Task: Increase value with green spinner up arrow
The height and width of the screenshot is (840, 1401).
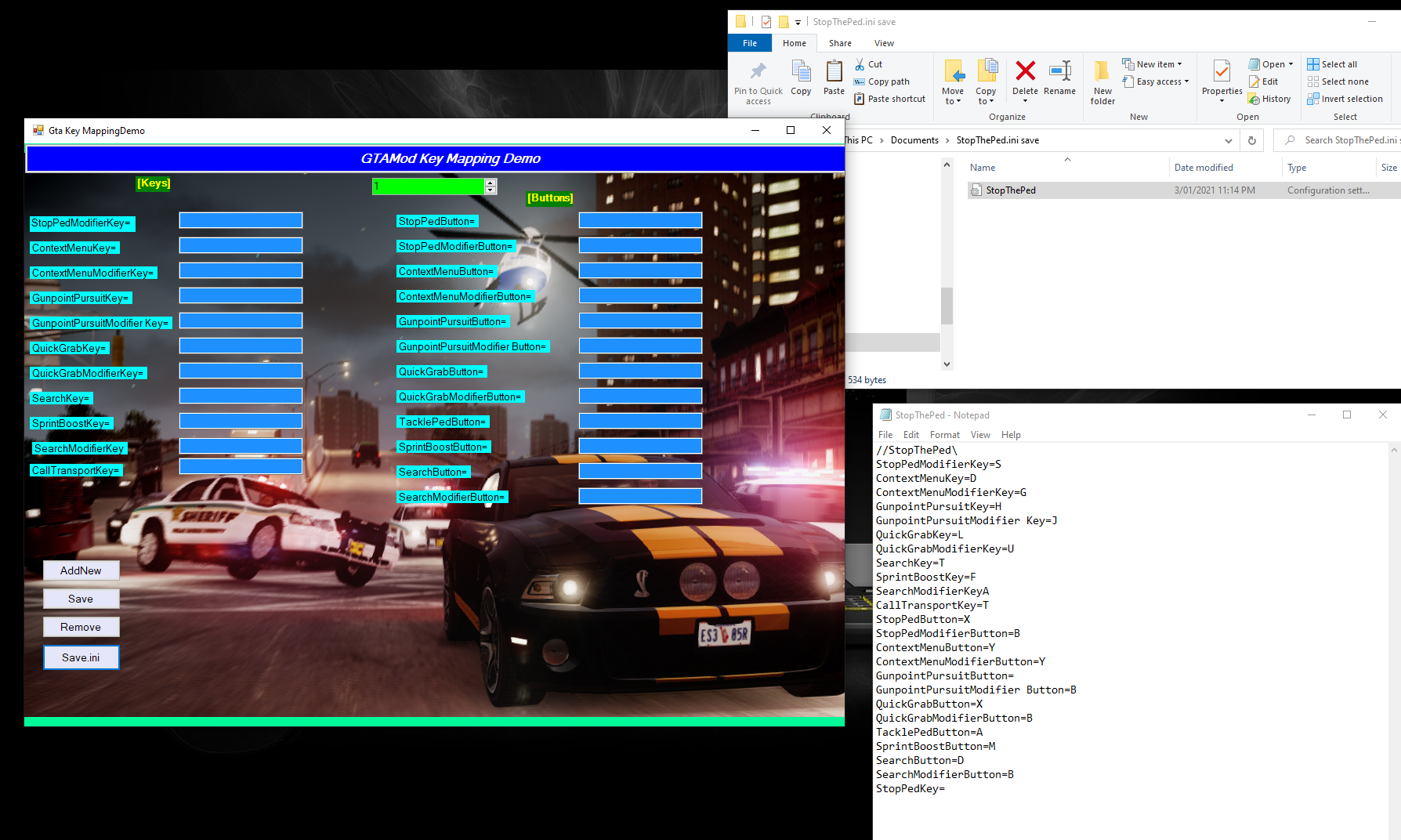Action: pos(491,183)
